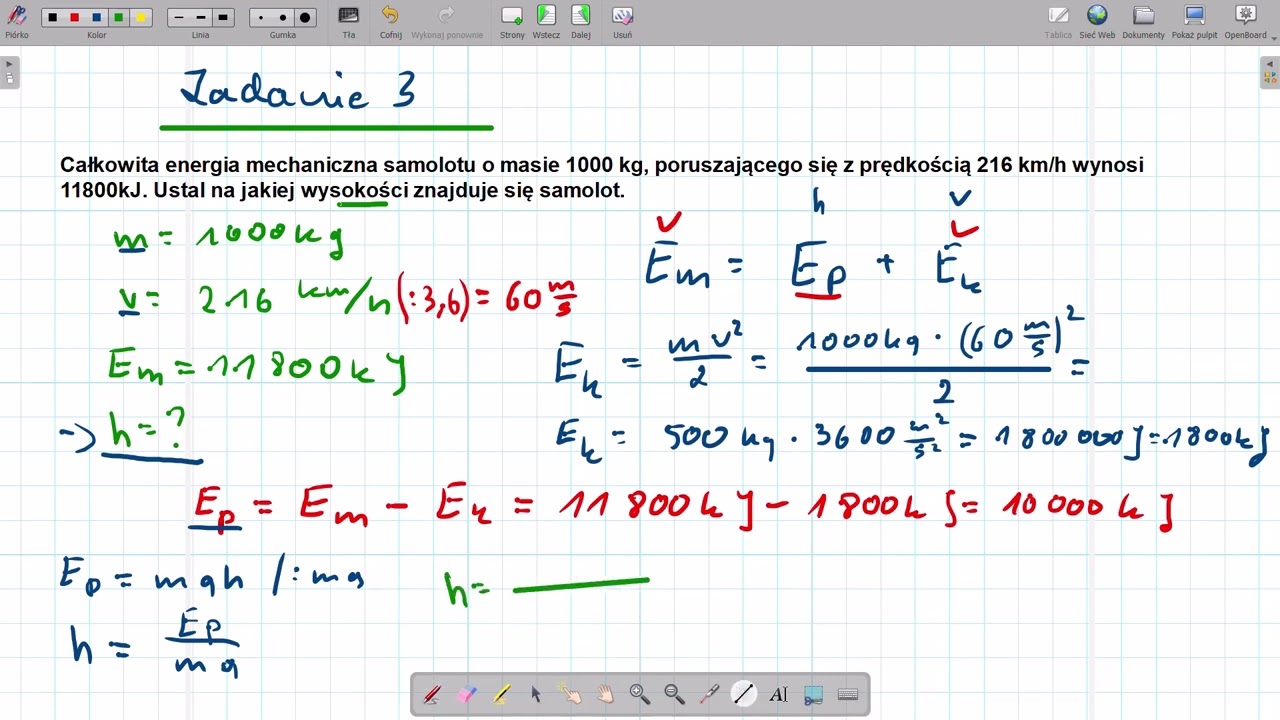The width and height of the screenshot is (1280, 720).
Task: Select the pink eraser tool
Action: [x=467, y=694]
